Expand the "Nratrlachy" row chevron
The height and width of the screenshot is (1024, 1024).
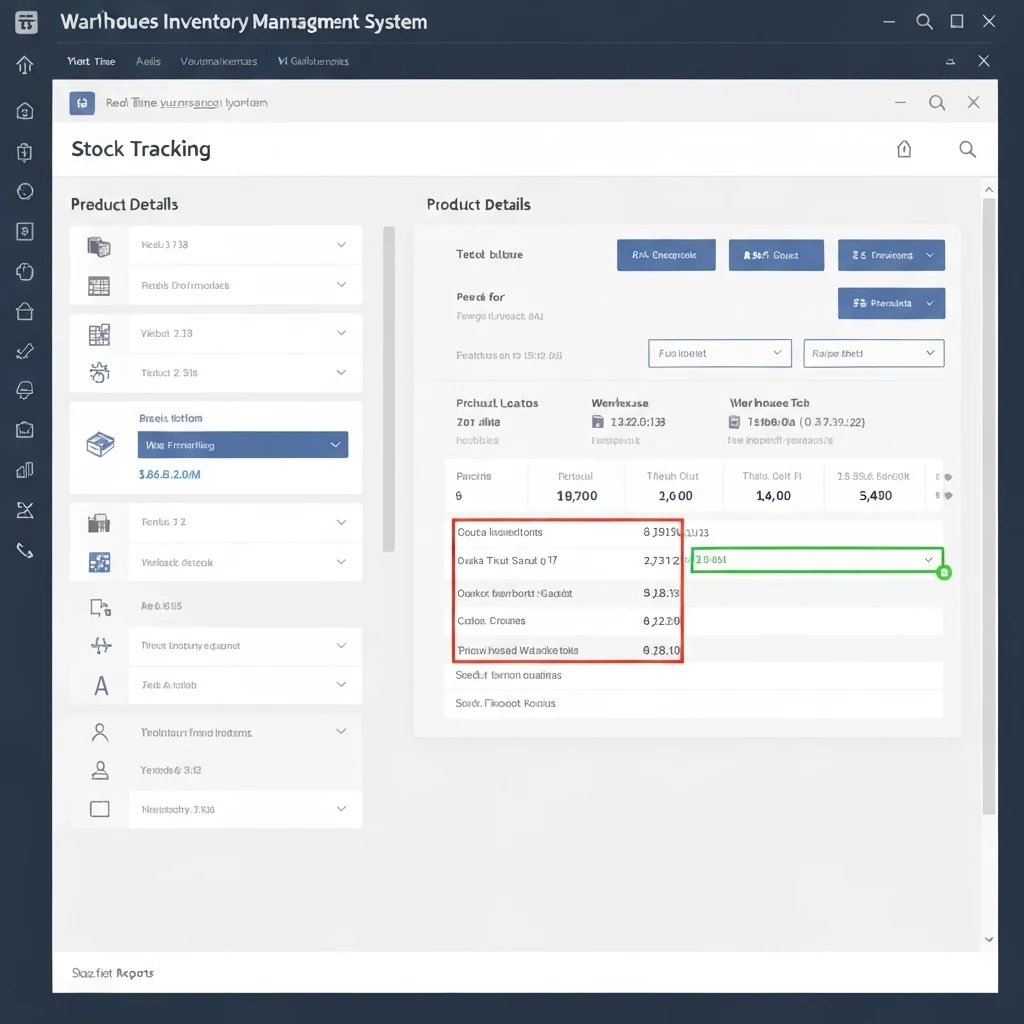(x=341, y=808)
